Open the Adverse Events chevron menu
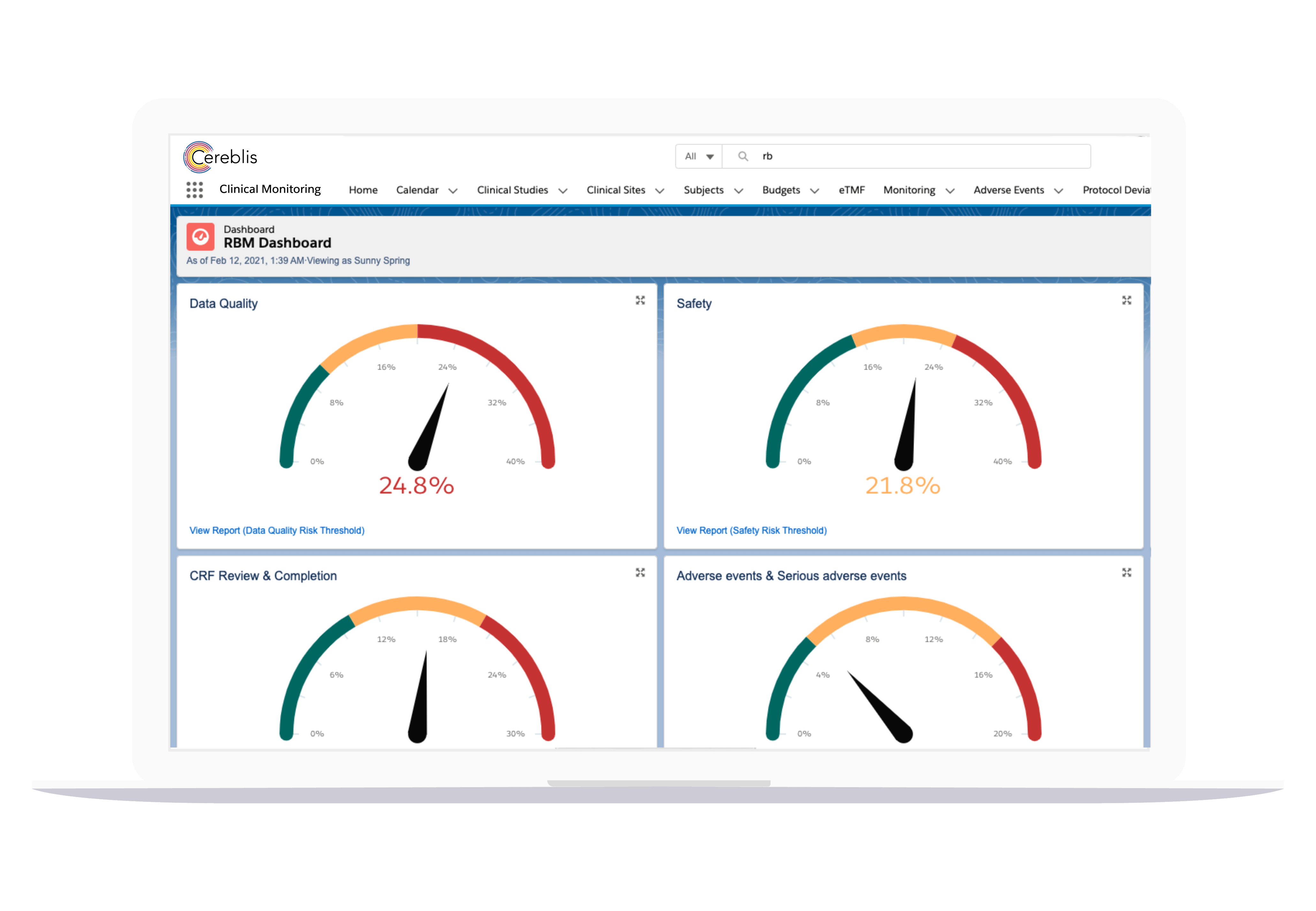Viewport: 1316px width, 911px height. tap(1058, 191)
